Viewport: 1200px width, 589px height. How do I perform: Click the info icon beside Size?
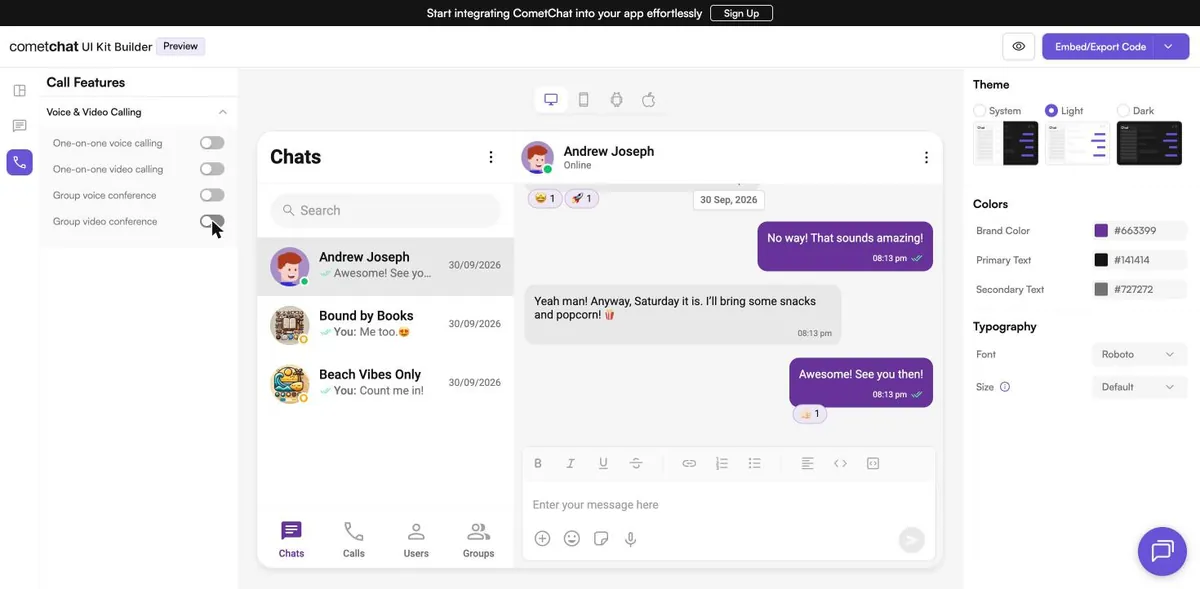tap(1005, 387)
